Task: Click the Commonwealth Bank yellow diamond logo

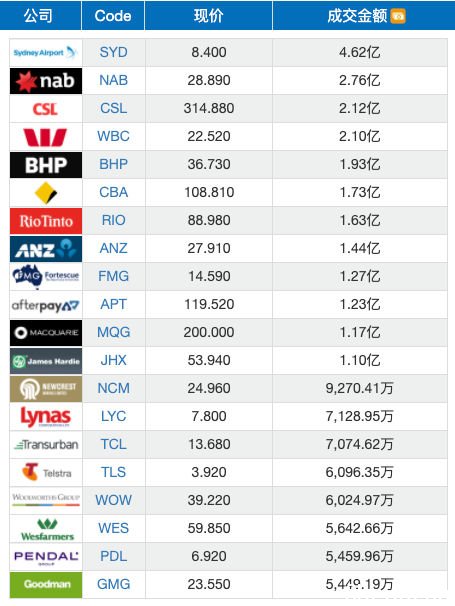Action: click(x=46, y=193)
